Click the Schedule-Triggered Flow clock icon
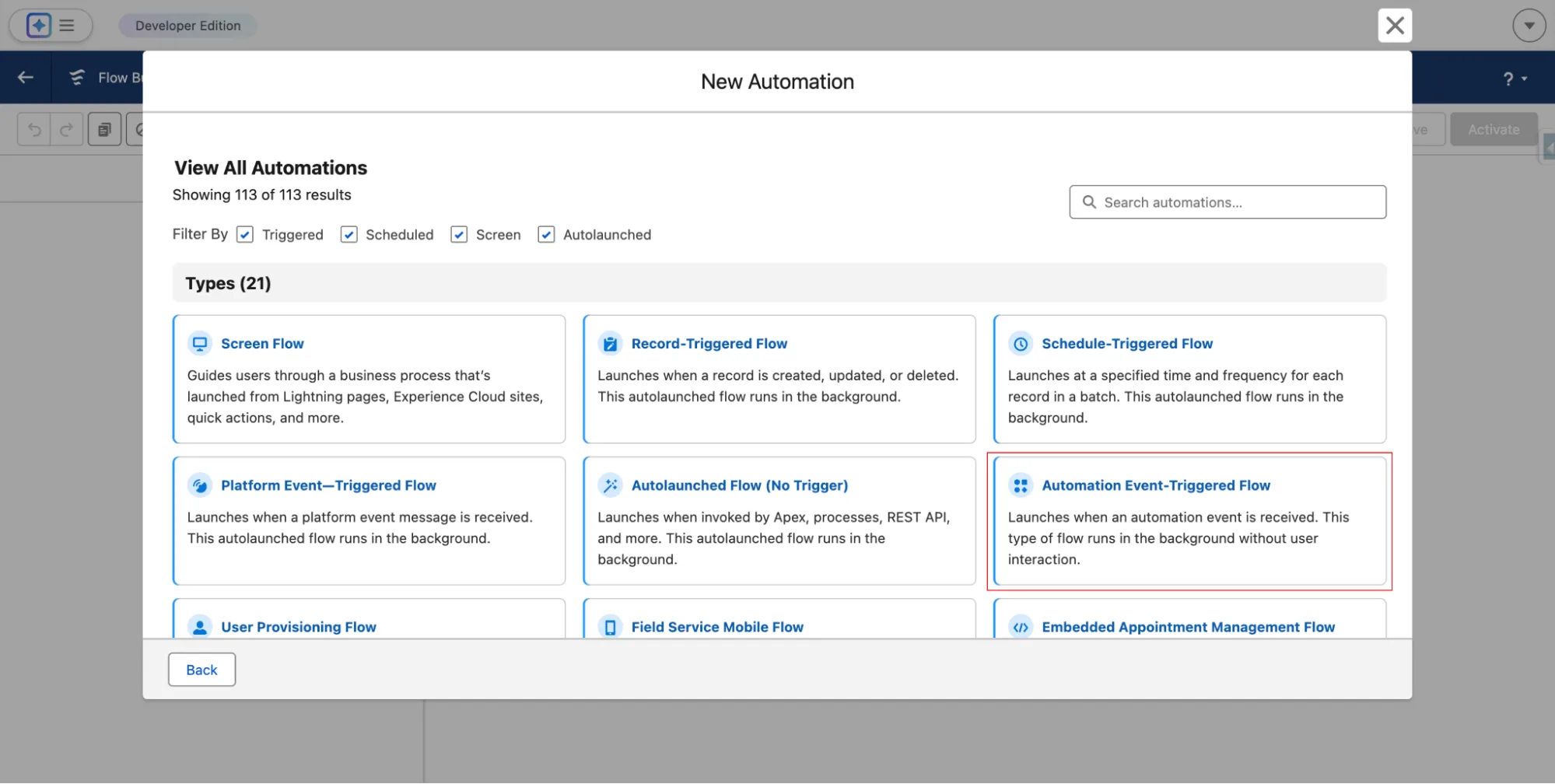The width and height of the screenshot is (1555, 784). click(x=1021, y=343)
